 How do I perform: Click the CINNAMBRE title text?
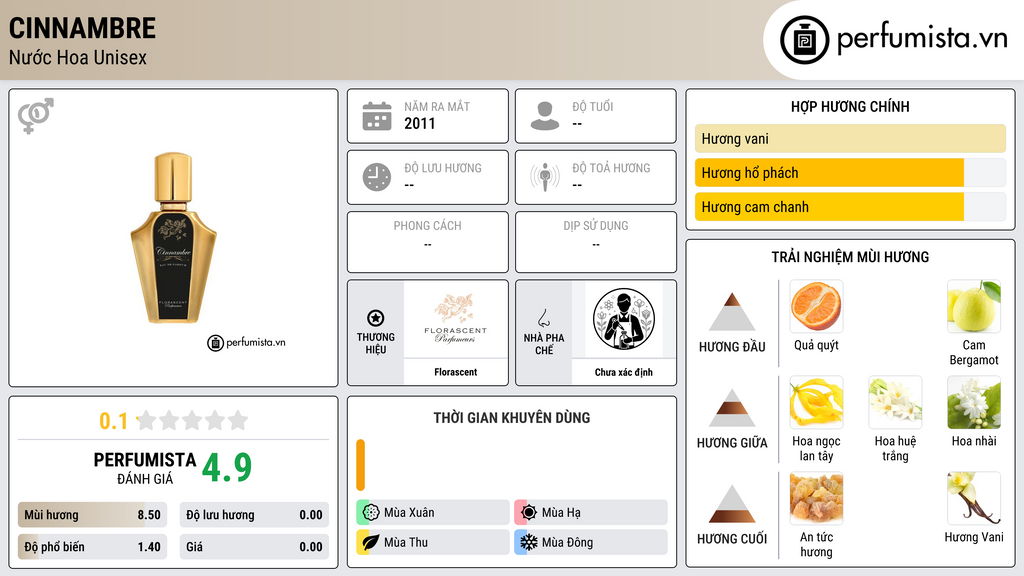(82, 28)
